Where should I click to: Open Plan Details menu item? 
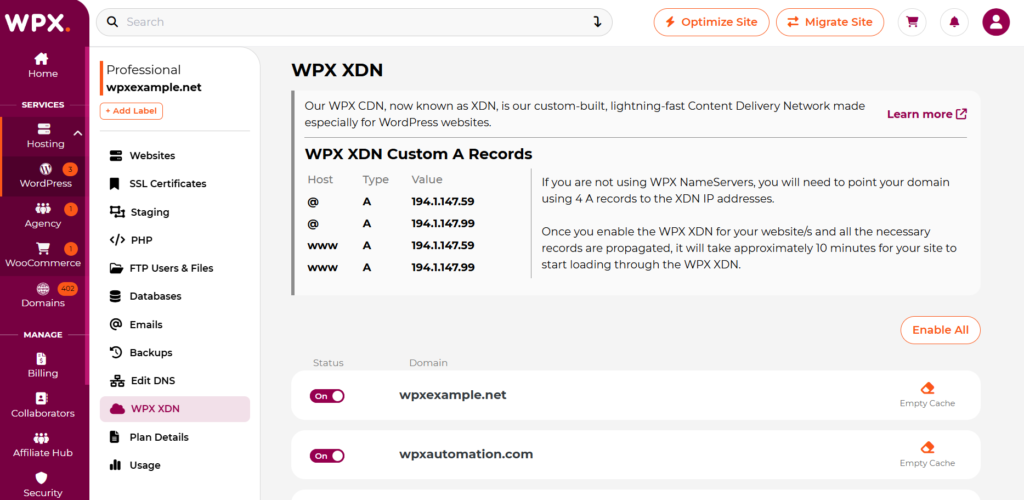click(175, 437)
